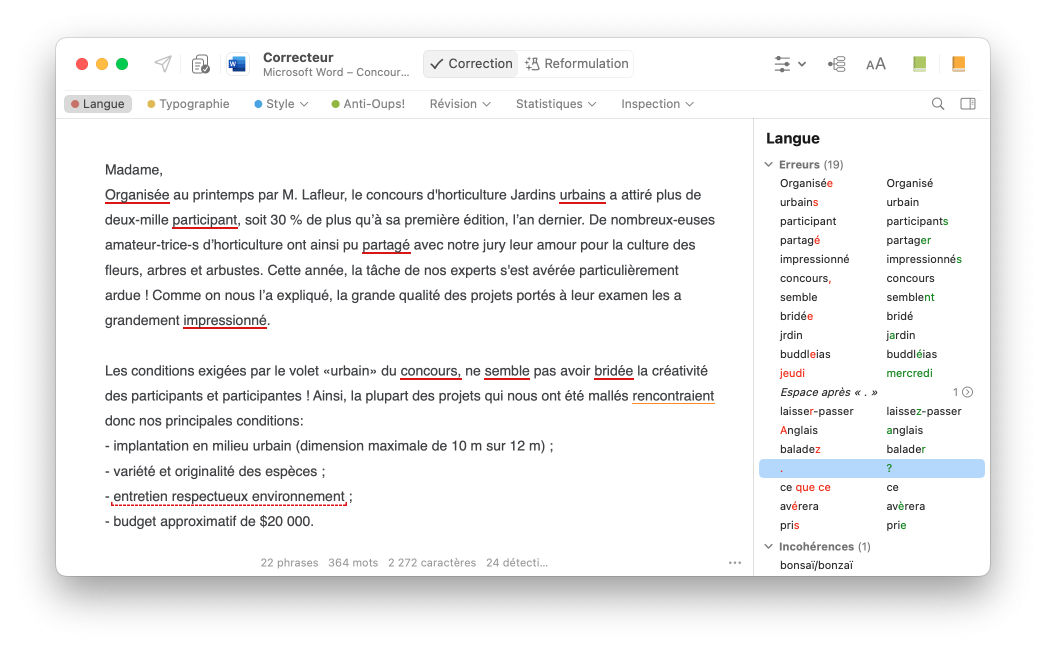Click the AA text size icon
The image size is (1046, 650).
(876, 64)
